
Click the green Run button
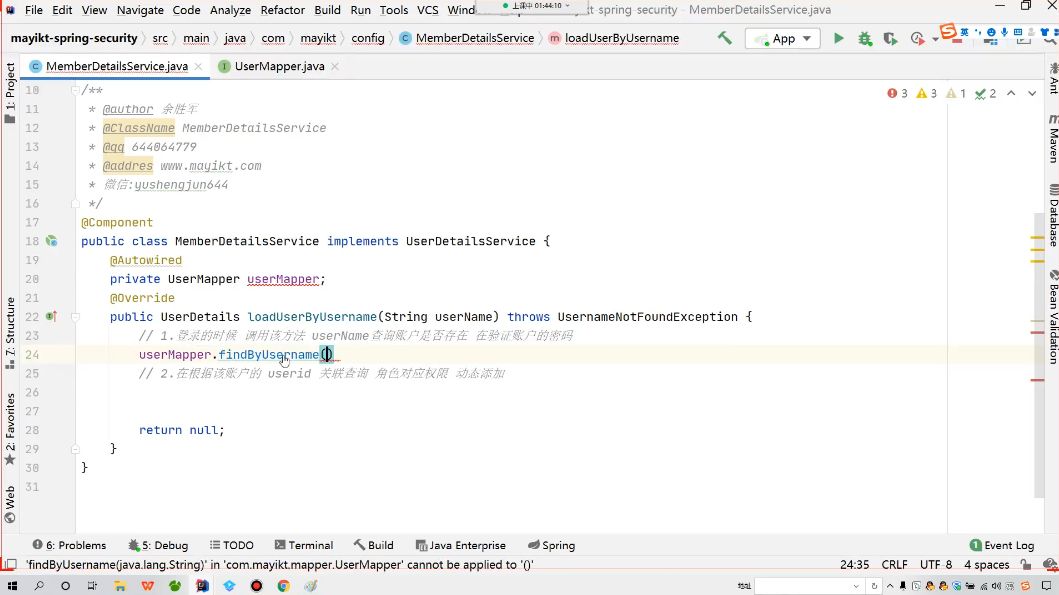pyautogui.click(x=838, y=38)
